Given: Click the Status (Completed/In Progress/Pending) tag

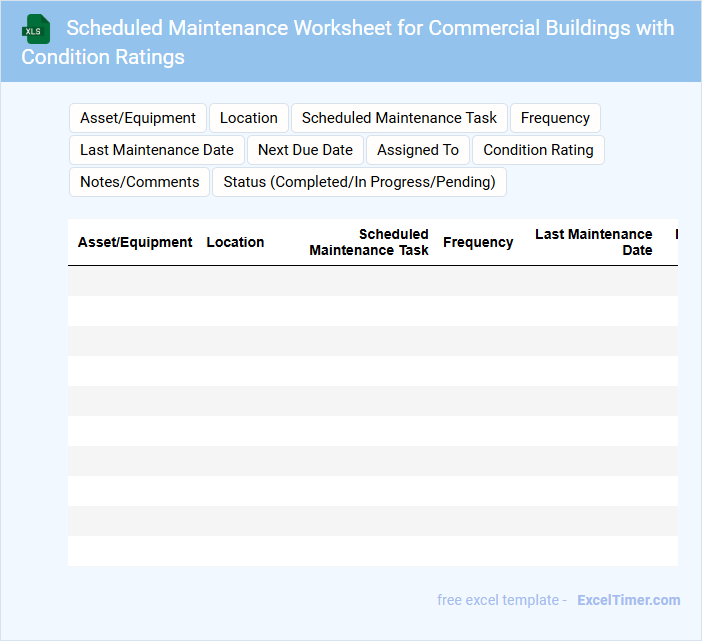Looking at the screenshot, I should pos(359,182).
